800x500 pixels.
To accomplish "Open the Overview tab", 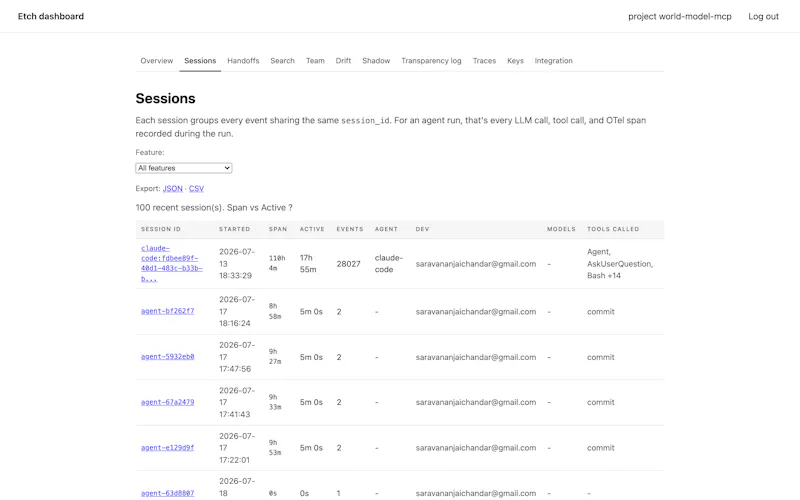I will coord(157,61).
